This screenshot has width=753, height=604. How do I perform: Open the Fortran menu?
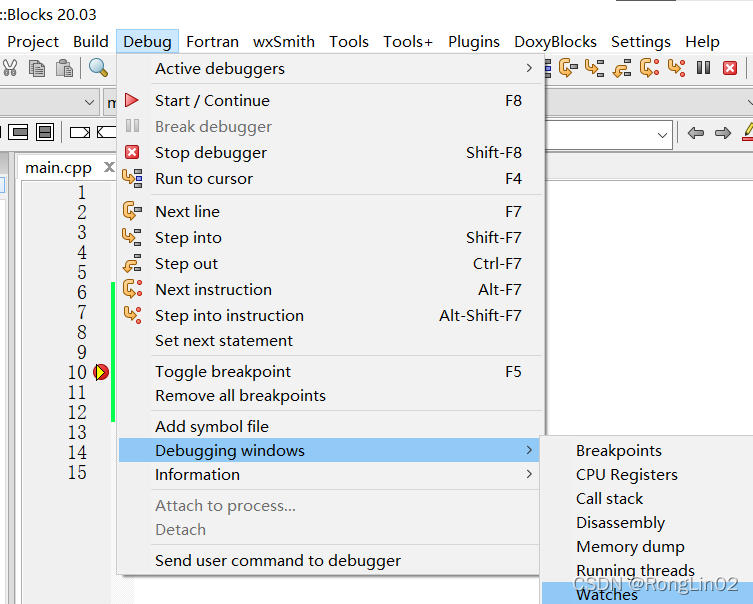click(213, 42)
